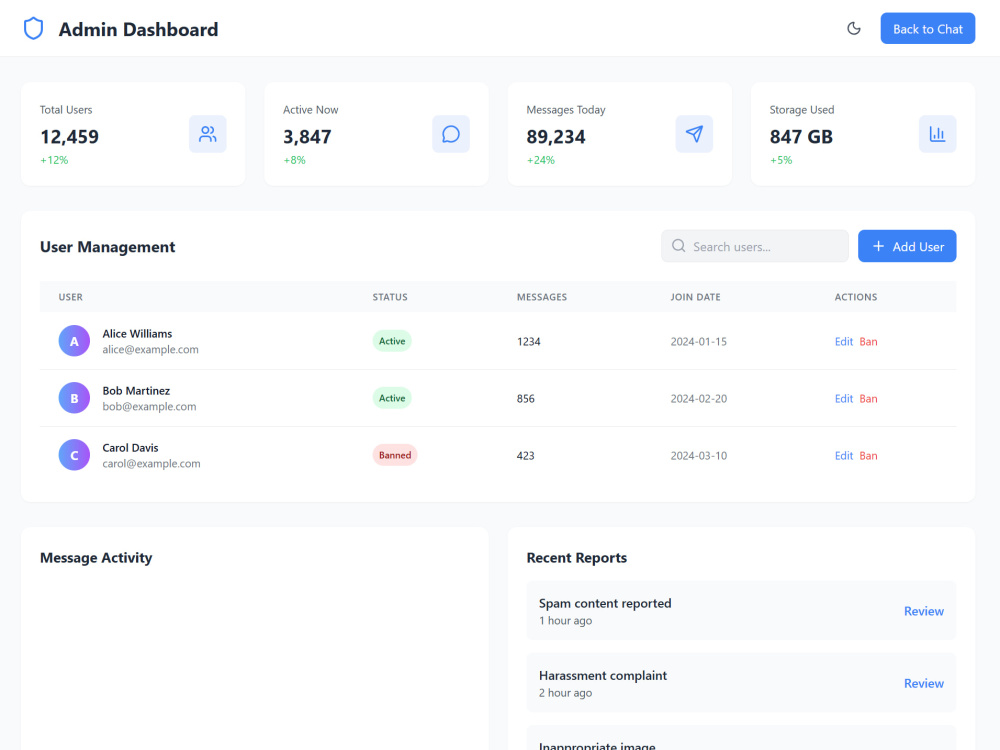Click the Back to Chat button

coord(927,29)
